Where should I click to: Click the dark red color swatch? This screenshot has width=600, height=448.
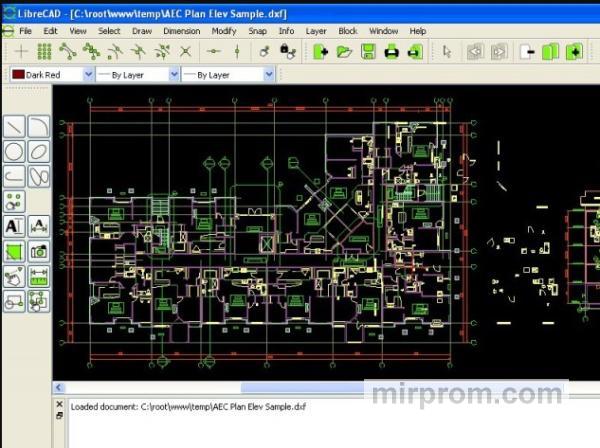[x=18, y=75]
